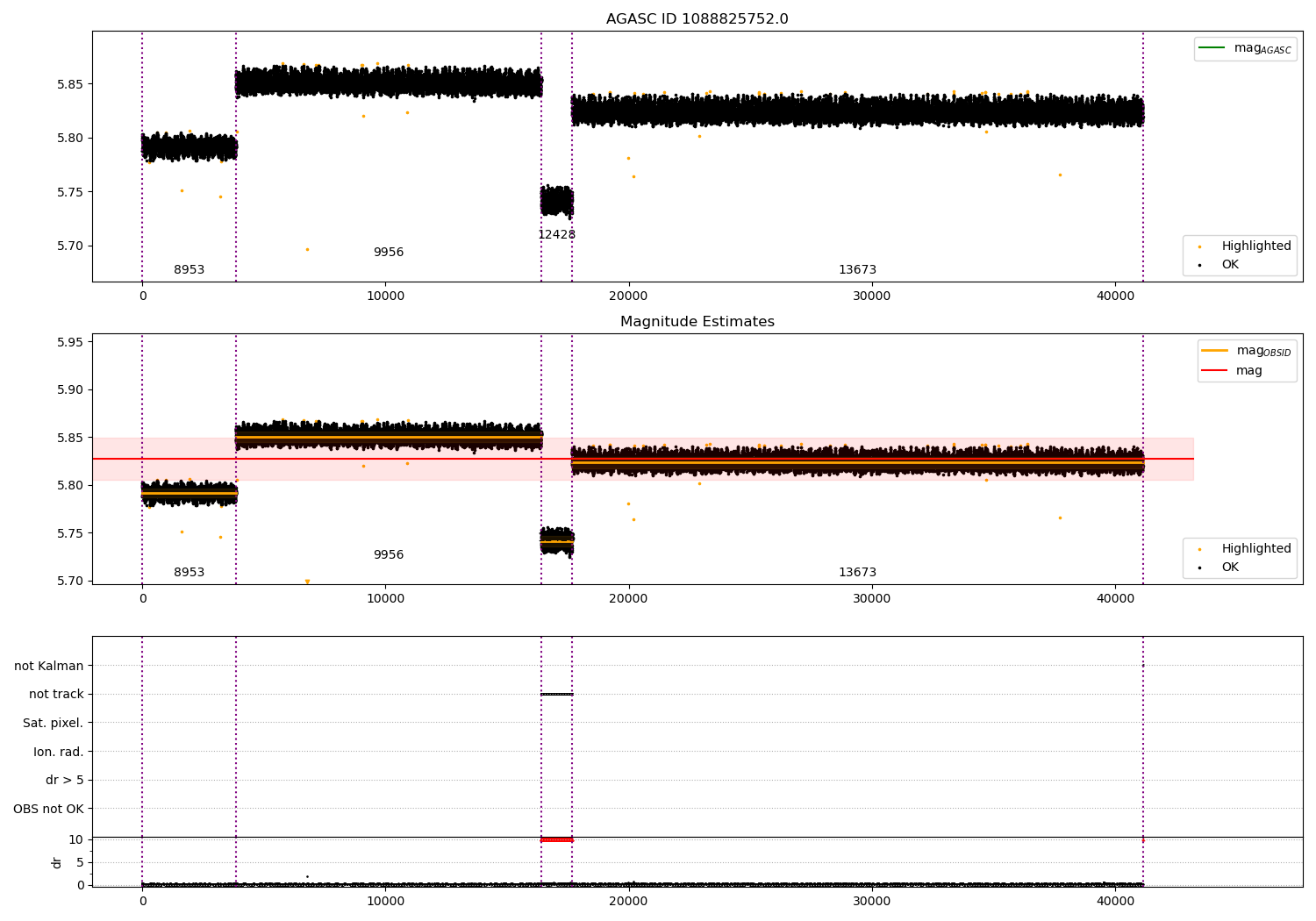
Task: Click the 'Magnitude Estimates' panel title
Action: (697, 322)
